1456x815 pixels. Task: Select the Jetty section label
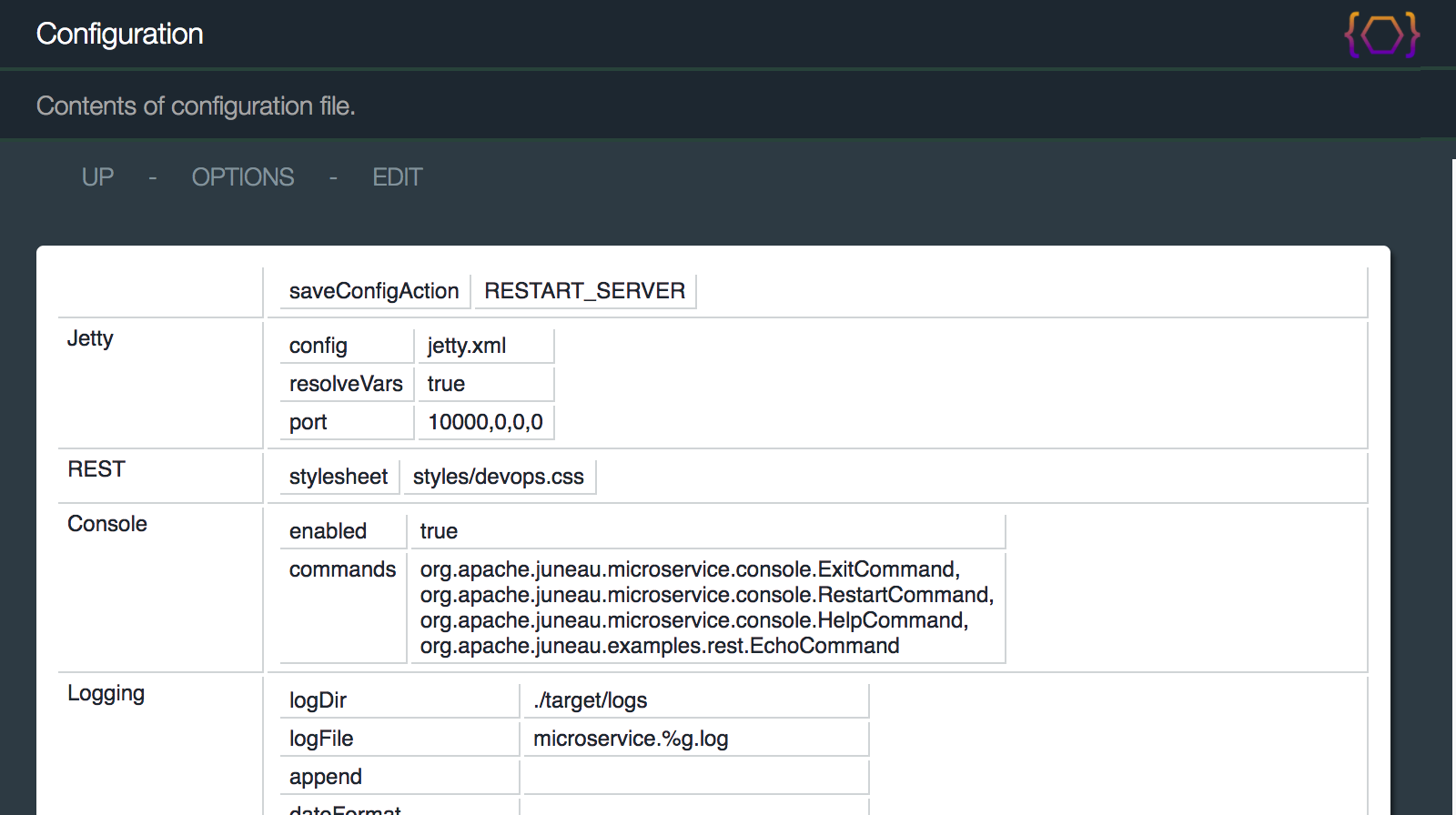[x=90, y=338]
